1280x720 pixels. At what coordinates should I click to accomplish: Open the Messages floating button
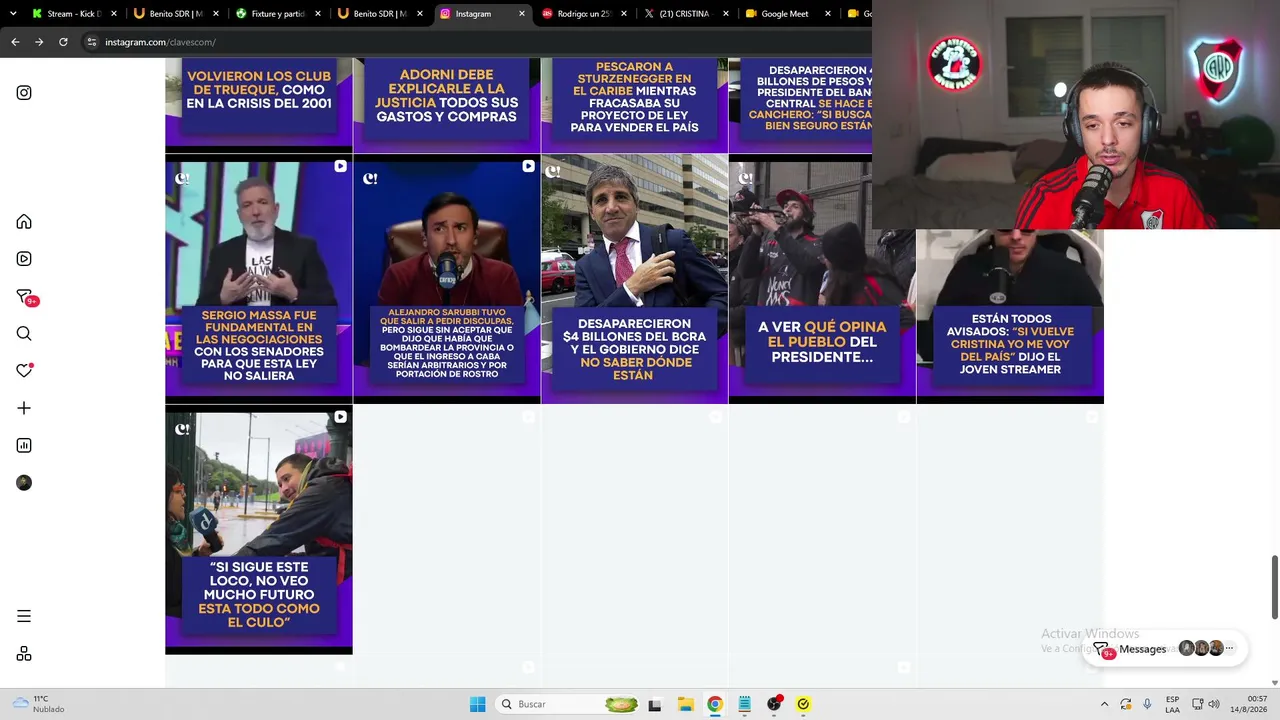(1165, 649)
